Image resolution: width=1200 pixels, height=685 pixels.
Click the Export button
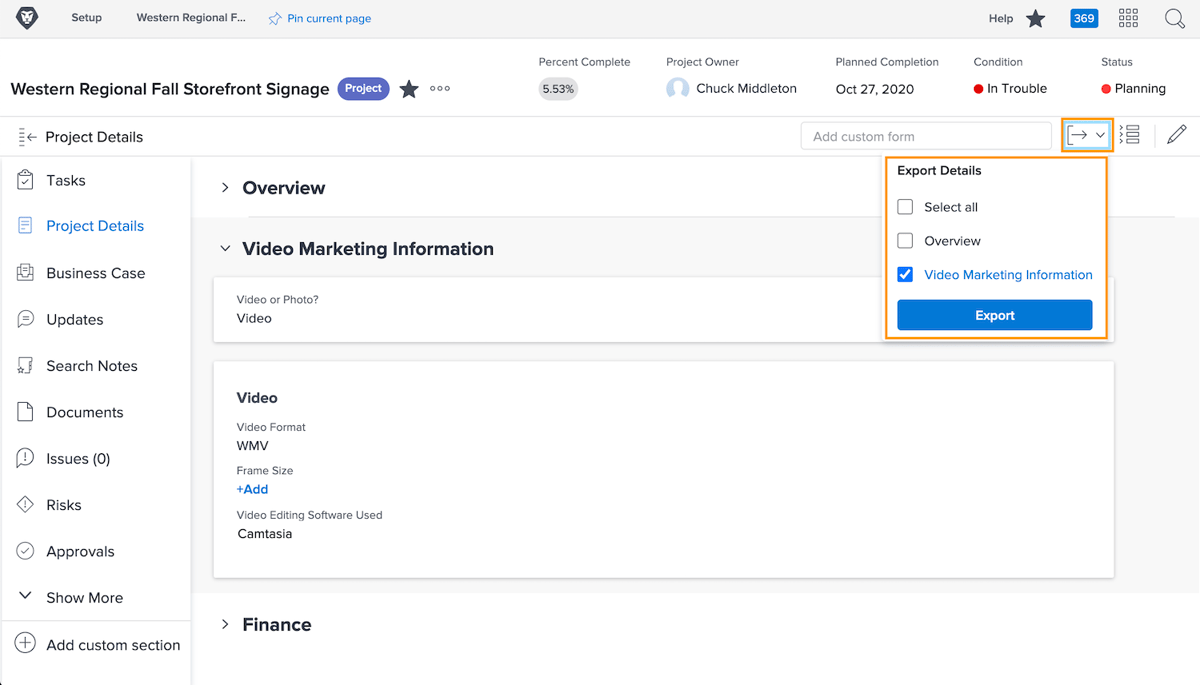(x=994, y=314)
